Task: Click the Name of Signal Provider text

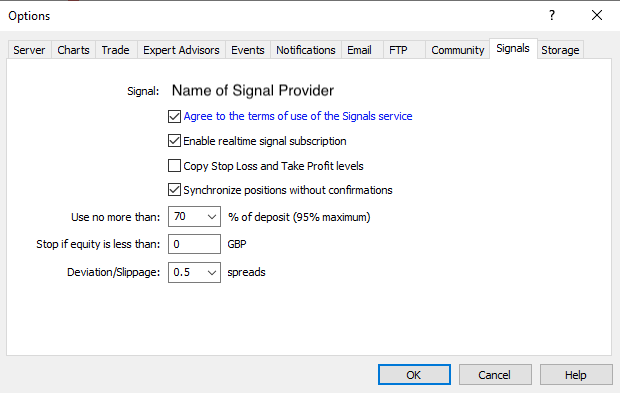Action: point(253,91)
